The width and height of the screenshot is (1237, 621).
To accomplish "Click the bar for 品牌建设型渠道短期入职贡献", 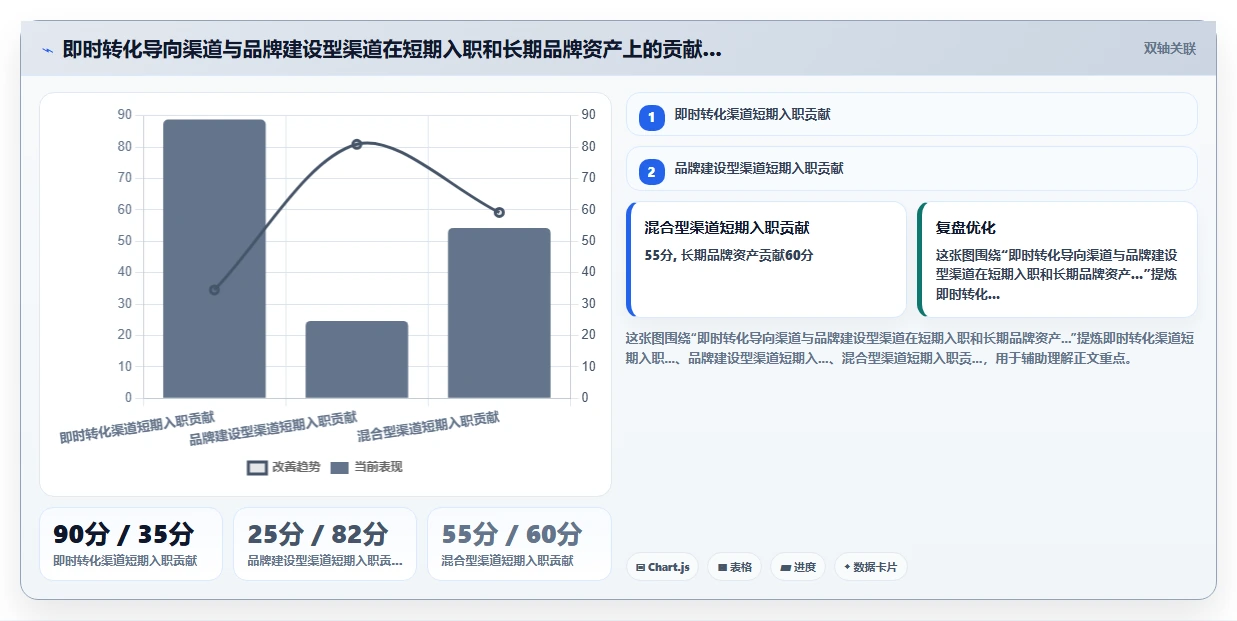I will [x=357, y=360].
